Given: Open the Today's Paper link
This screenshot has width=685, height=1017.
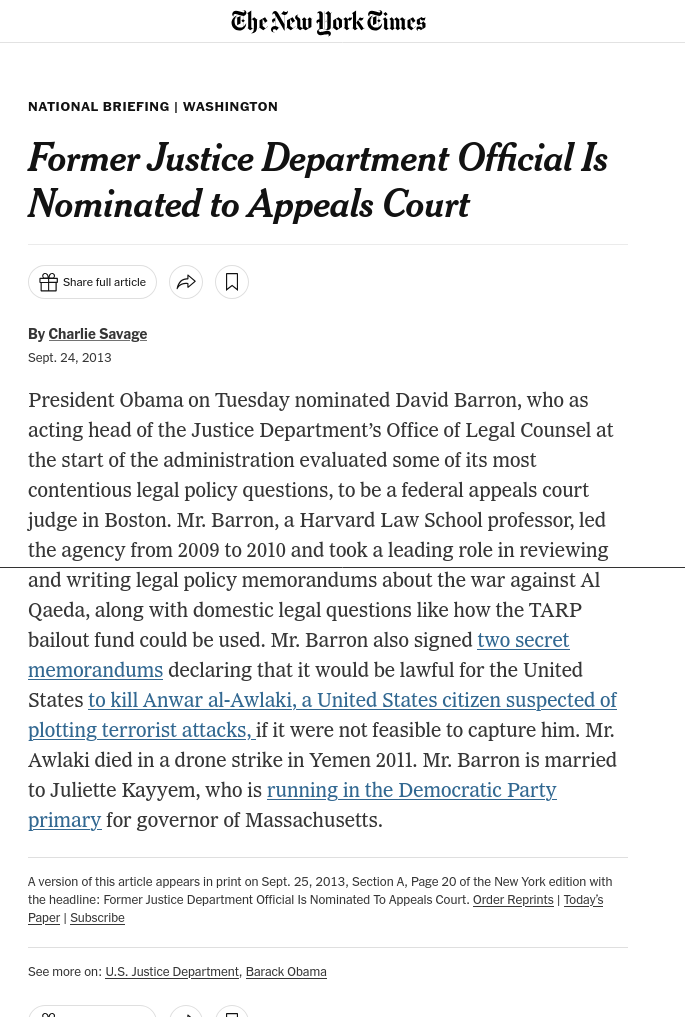Looking at the screenshot, I should click(x=582, y=900).
